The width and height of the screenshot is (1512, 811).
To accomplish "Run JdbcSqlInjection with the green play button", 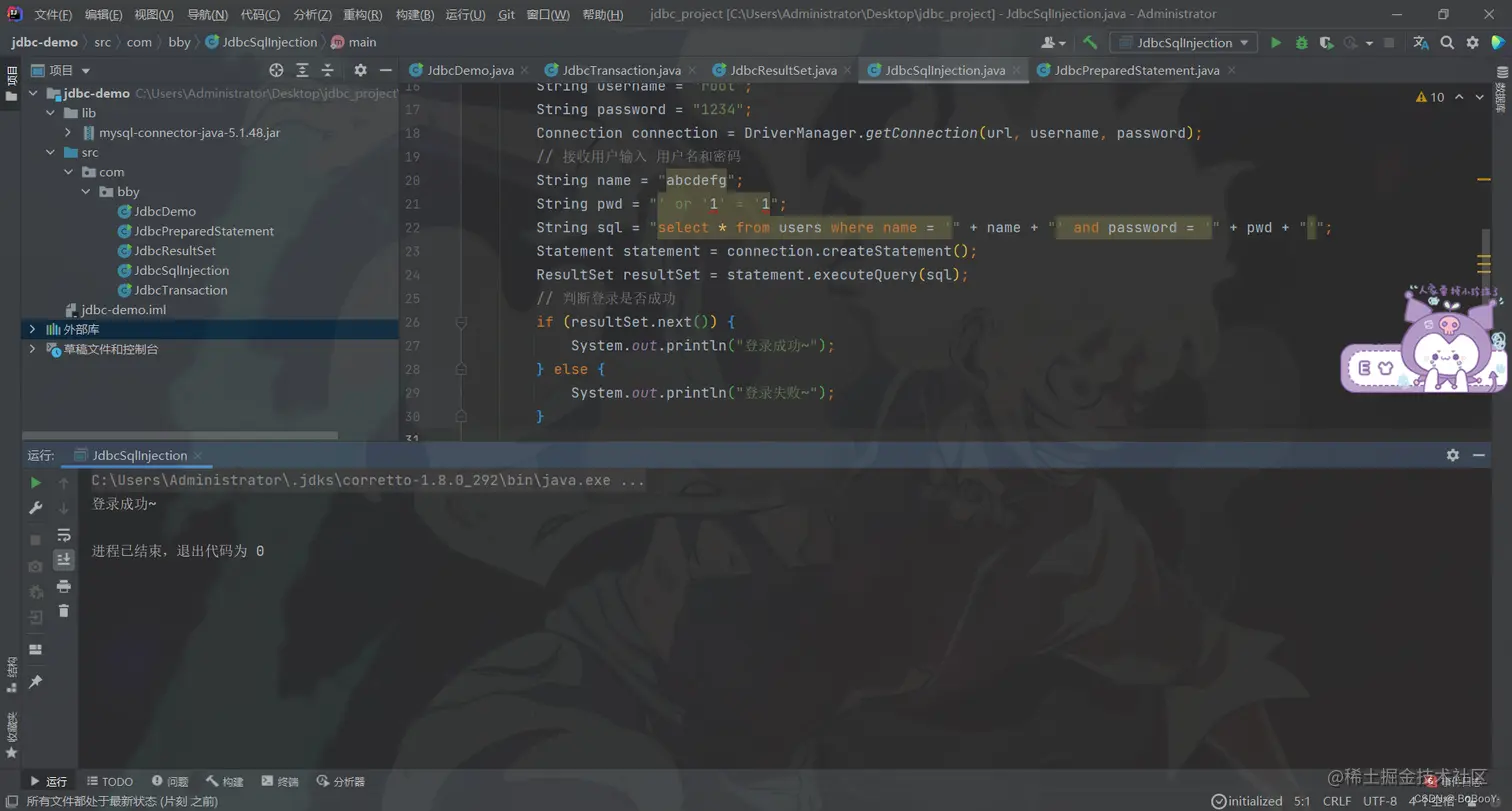I will pos(1275,43).
